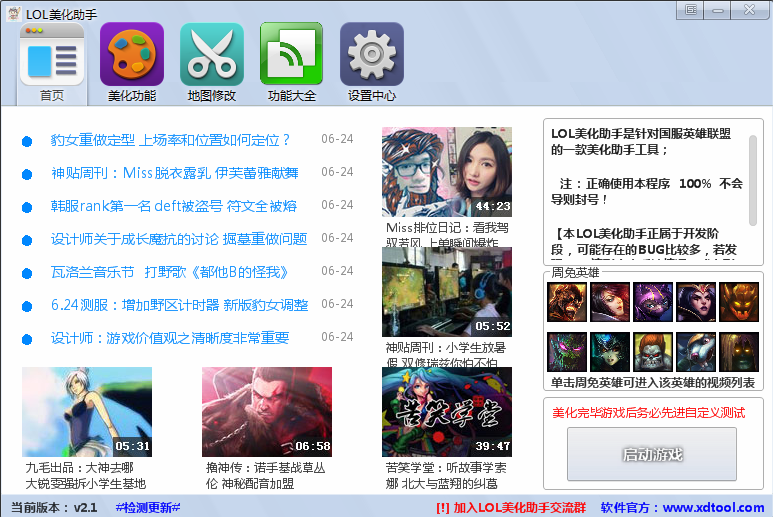Play the 苦笑学堂 39:47 video thumbnail
Image resolution: width=773 pixels, height=517 pixels.
tap(447, 412)
